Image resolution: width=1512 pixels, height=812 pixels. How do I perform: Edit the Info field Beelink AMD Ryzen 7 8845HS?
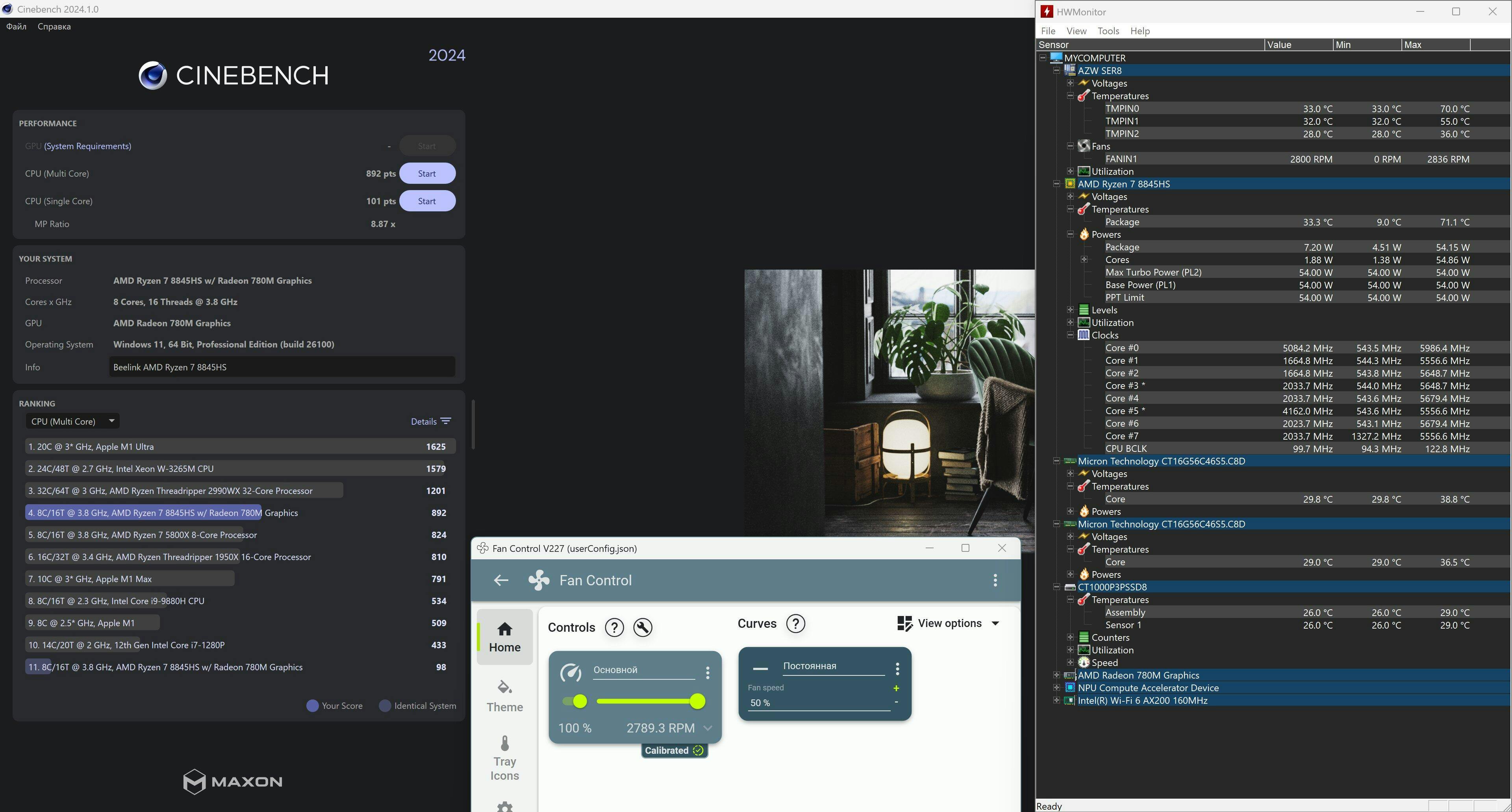[x=282, y=367]
